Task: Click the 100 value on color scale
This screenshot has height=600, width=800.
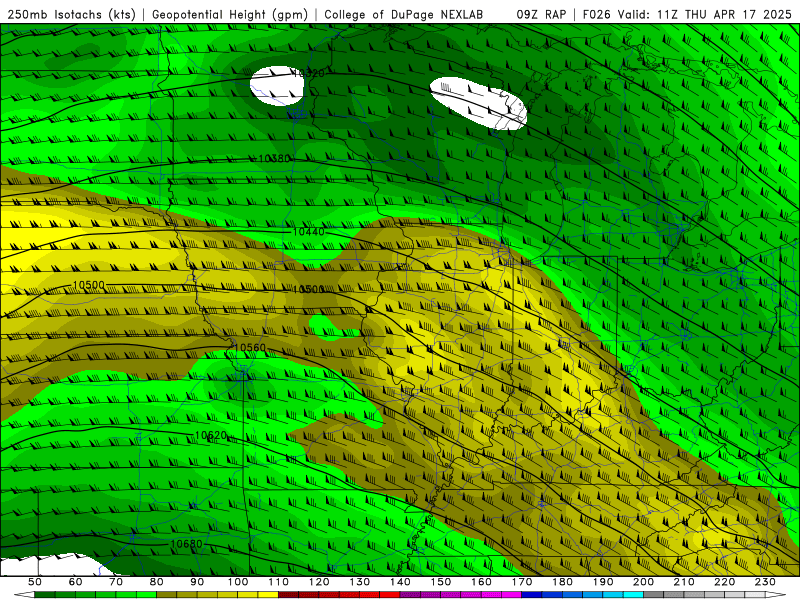Action: click(238, 582)
